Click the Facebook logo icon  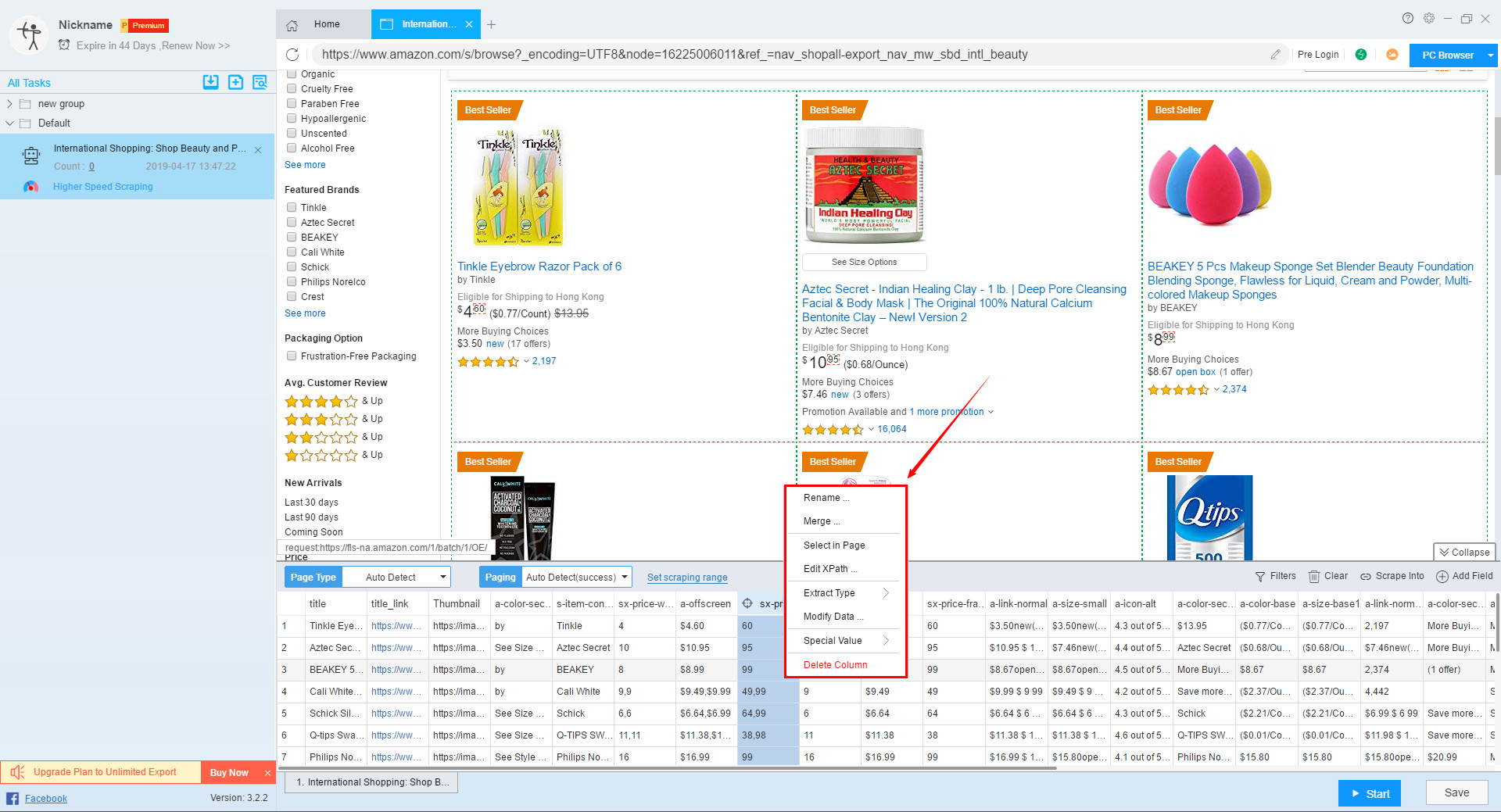pos(13,798)
